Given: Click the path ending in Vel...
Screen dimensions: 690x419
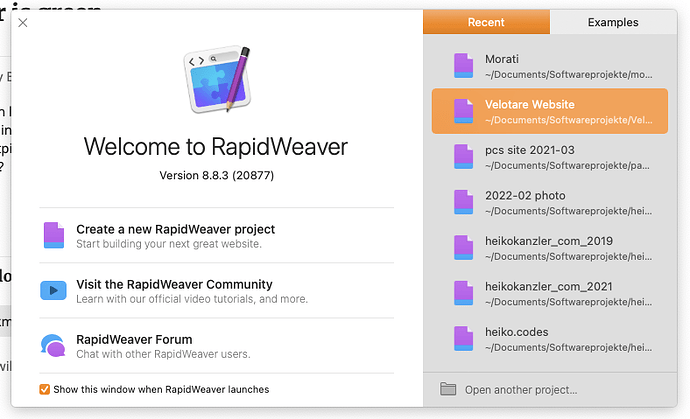Looking at the screenshot, I should pyautogui.click(x=569, y=120).
